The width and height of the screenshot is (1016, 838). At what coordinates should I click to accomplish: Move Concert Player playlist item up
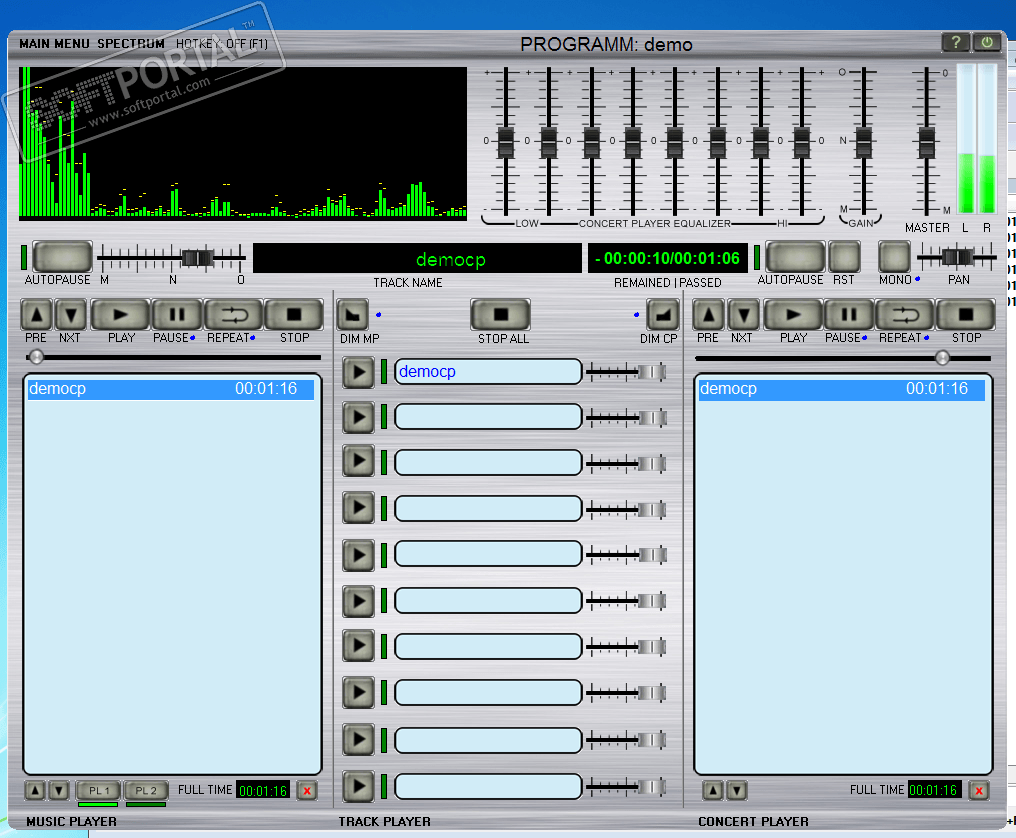pyautogui.click(x=713, y=791)
